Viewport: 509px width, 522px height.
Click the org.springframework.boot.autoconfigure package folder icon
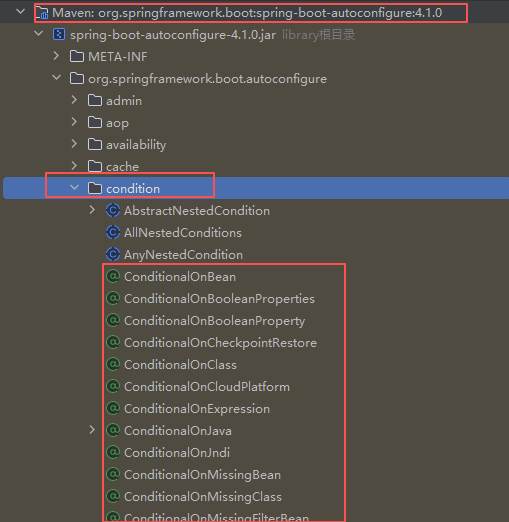77,78
